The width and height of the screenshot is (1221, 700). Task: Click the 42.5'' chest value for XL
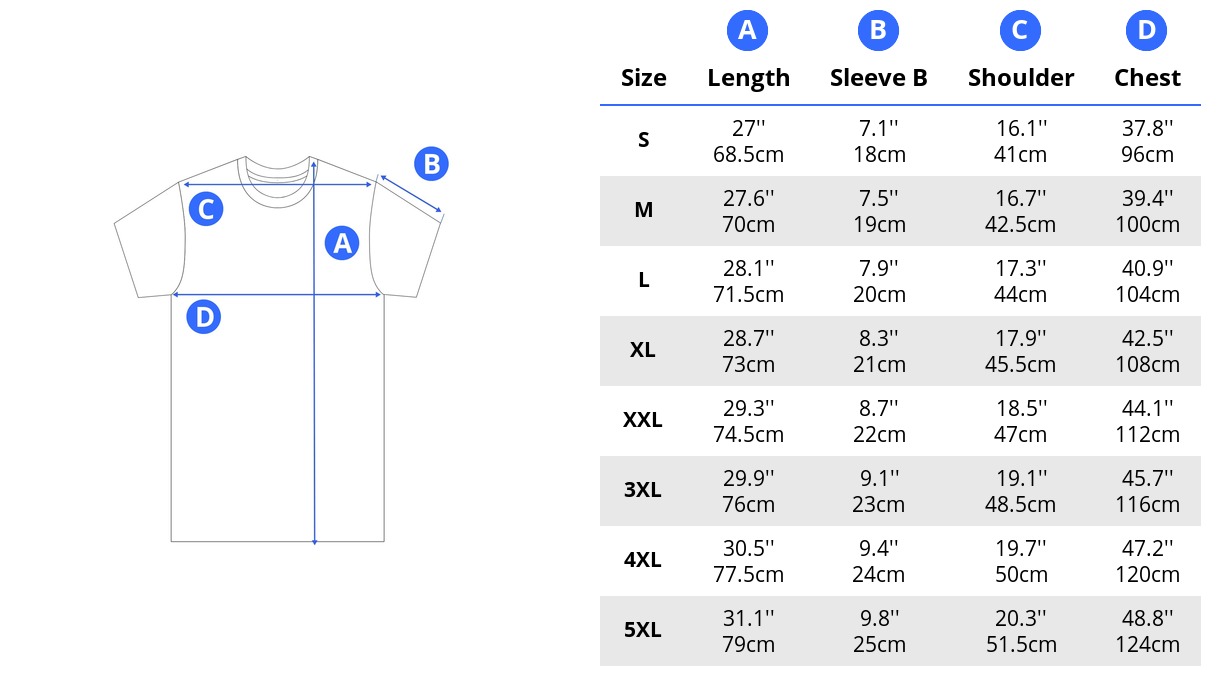(x=1147, y=338)
